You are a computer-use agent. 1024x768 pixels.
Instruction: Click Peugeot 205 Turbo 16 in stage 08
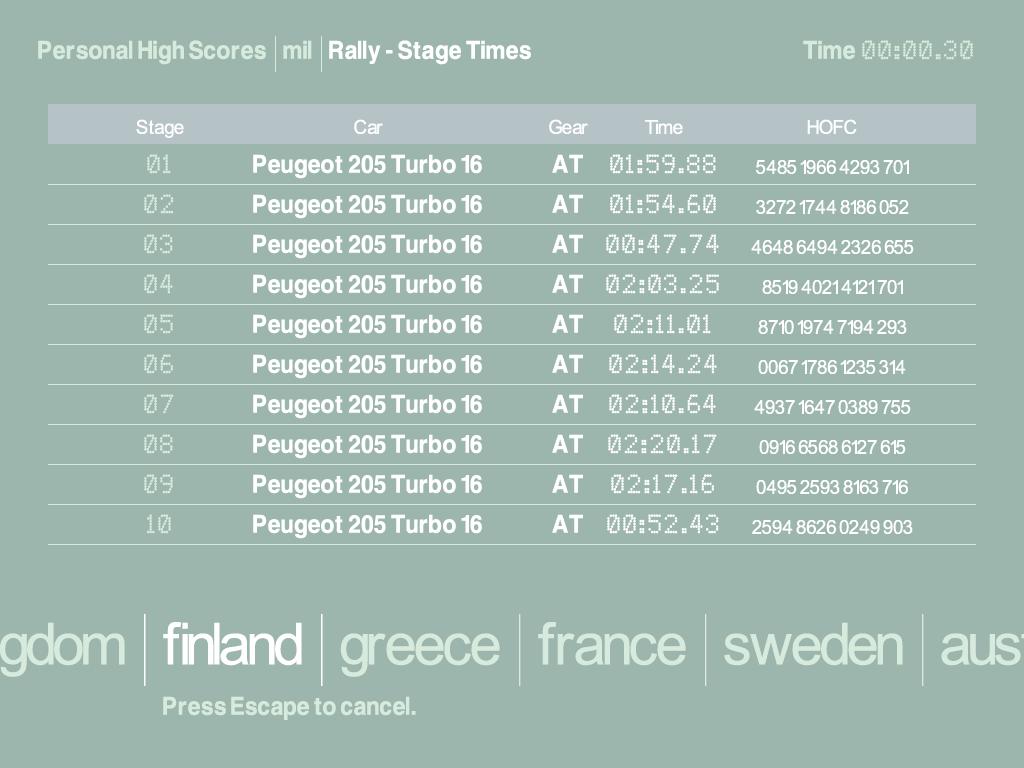tap(367, 445)
